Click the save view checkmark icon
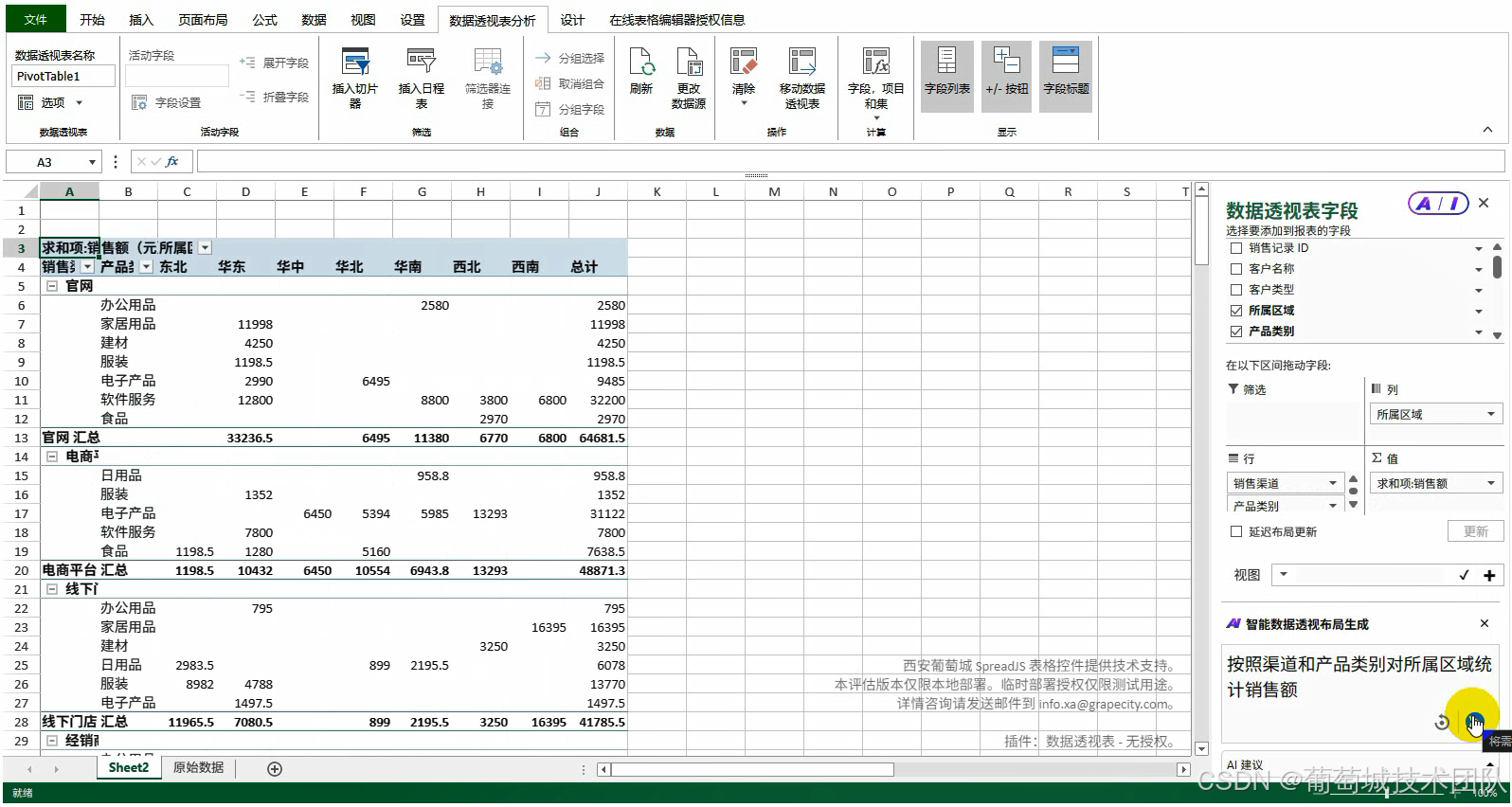This screenshot has width=1512, height=807. point(1465,575)
